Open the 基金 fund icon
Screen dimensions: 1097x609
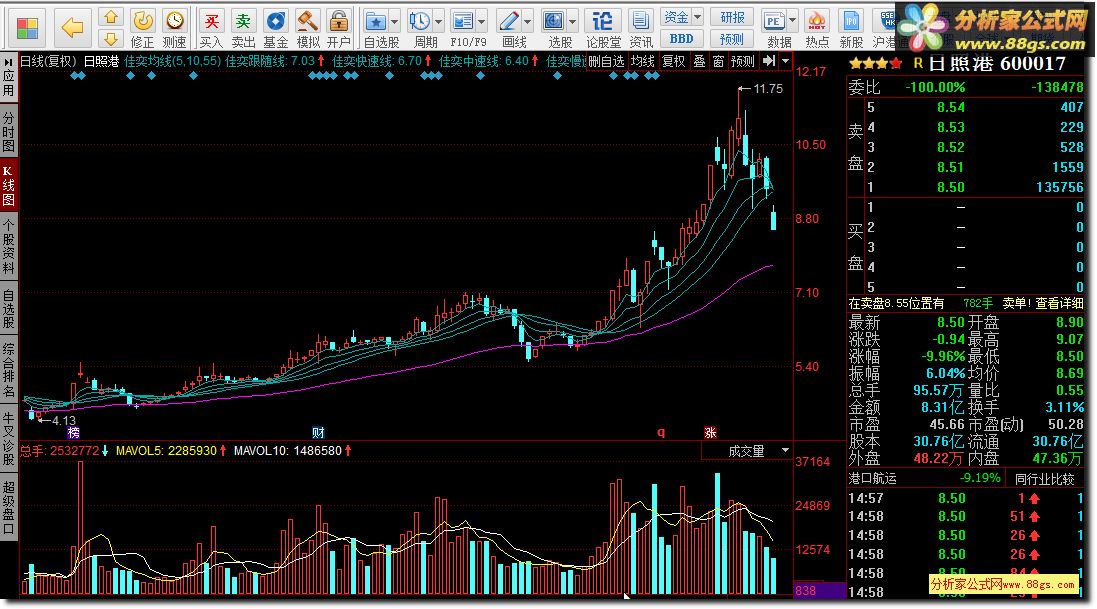pos(276,29)
